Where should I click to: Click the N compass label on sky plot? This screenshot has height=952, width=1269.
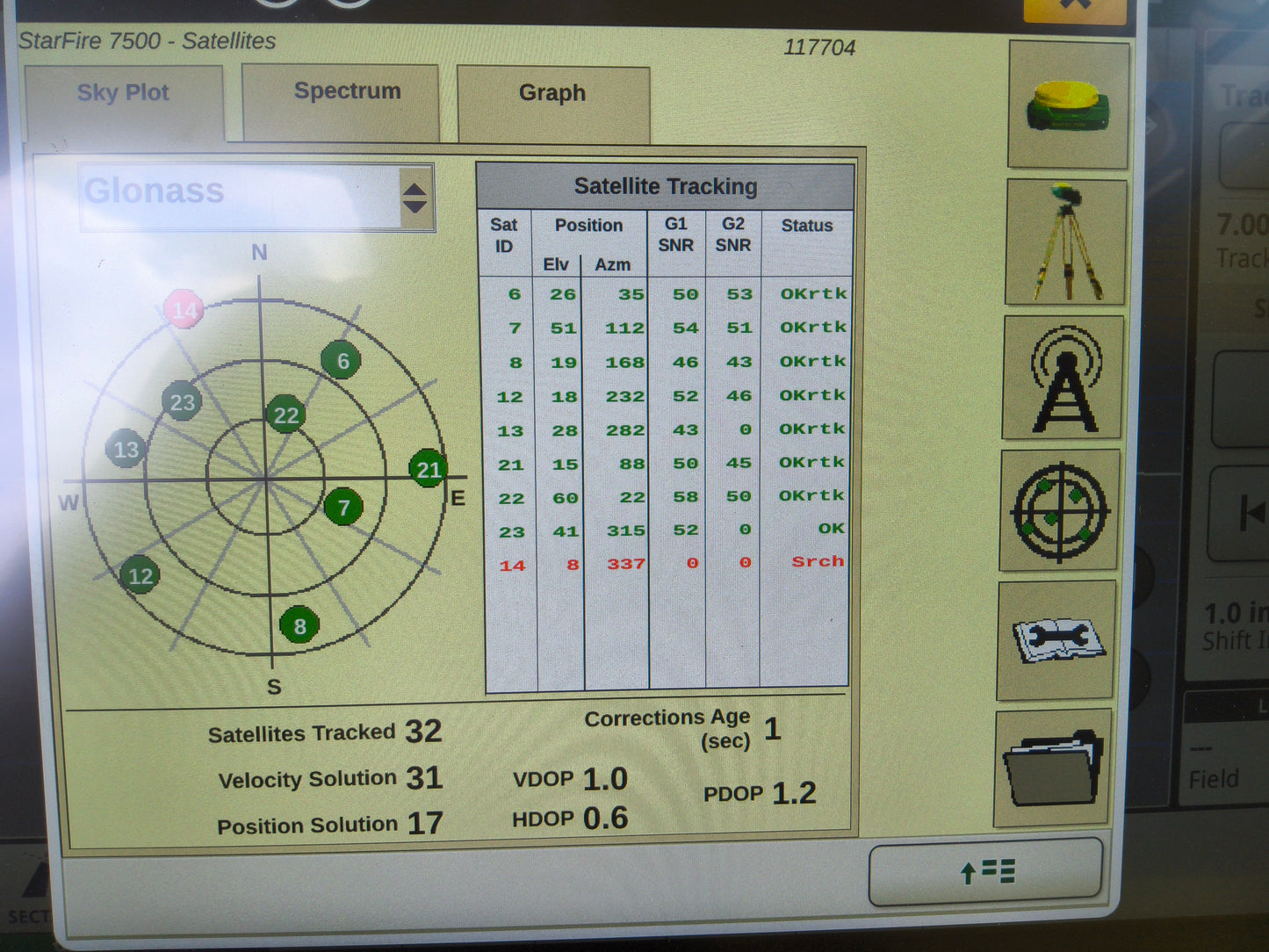259,253
